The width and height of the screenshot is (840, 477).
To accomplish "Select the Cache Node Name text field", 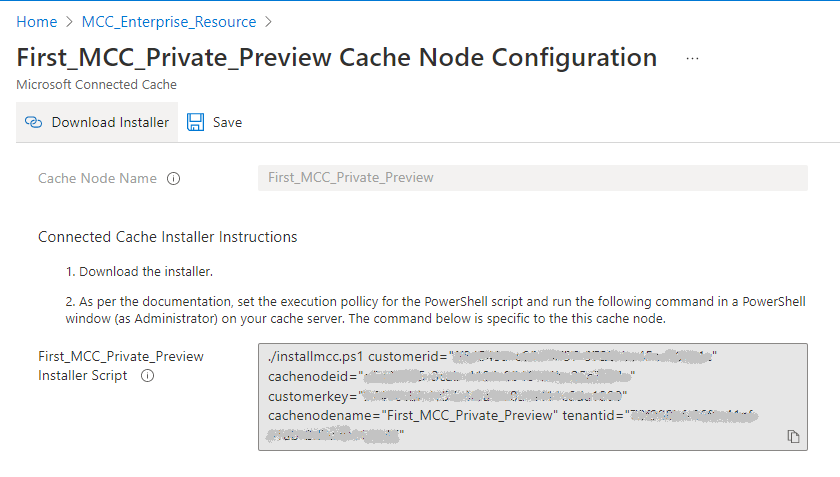I will 532,178.
